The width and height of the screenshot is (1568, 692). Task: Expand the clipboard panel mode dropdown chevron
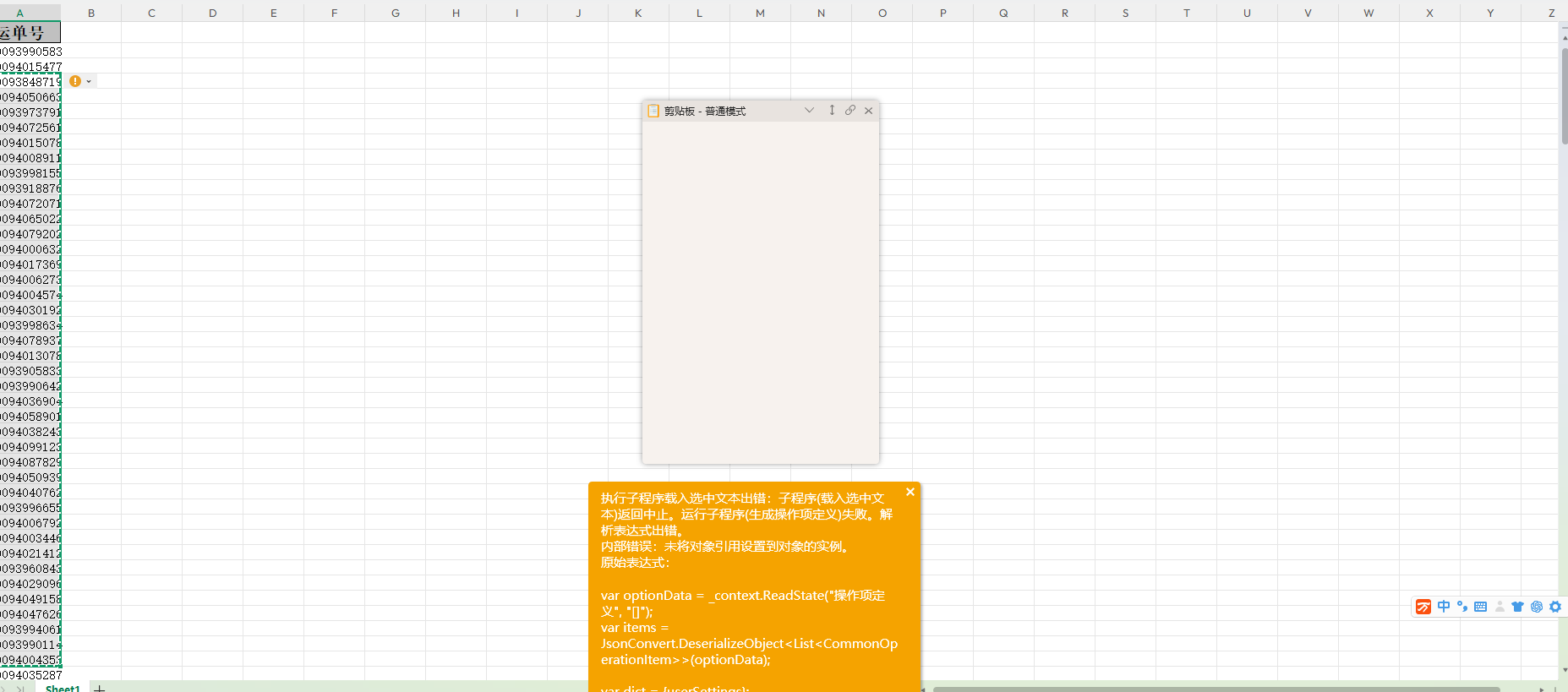click(809, 110)
